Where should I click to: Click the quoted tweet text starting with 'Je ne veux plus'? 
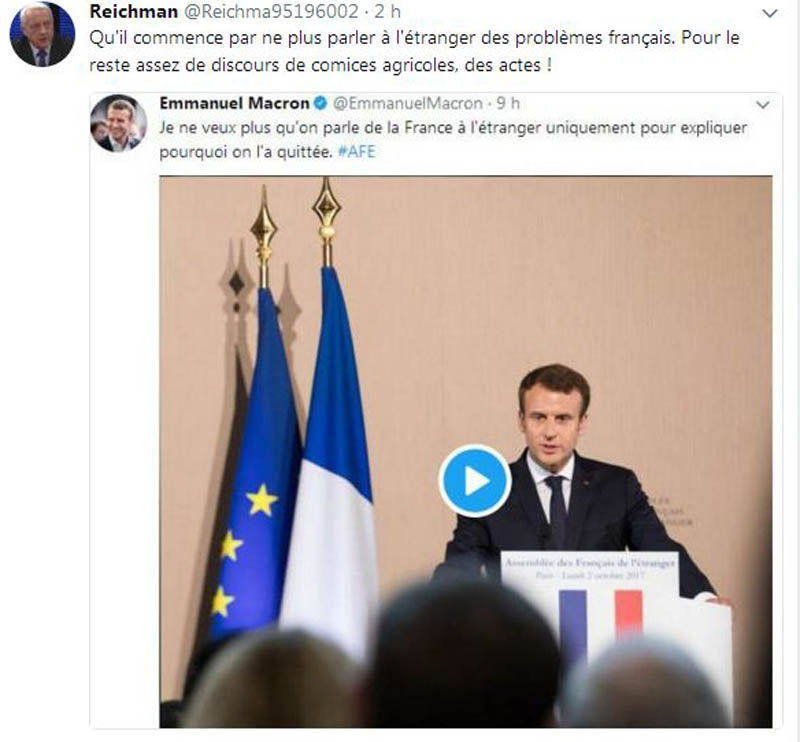[x=453, y=139]
